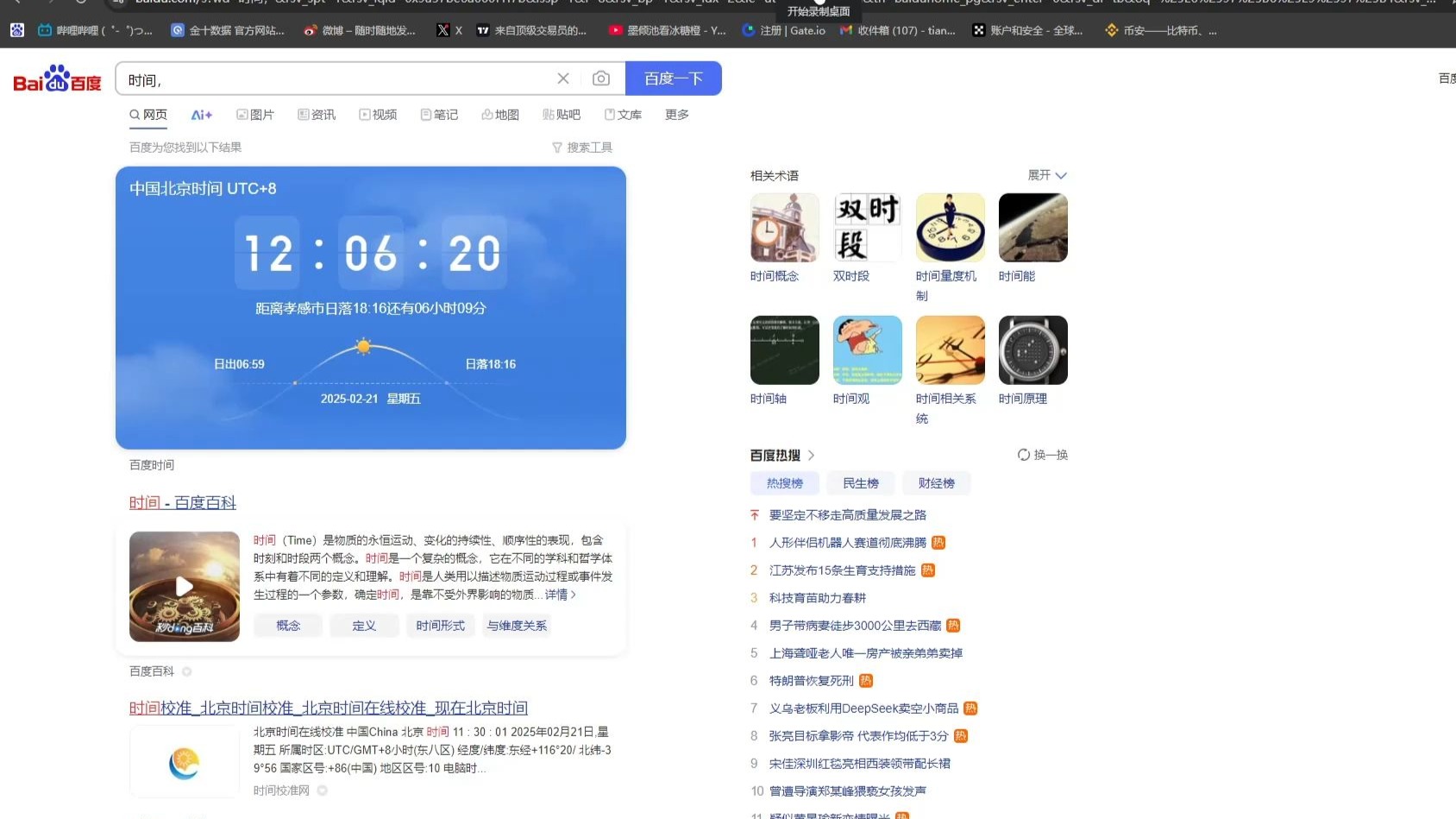
Task: Switch to the 资讯 tab
Action: point(317,115)
